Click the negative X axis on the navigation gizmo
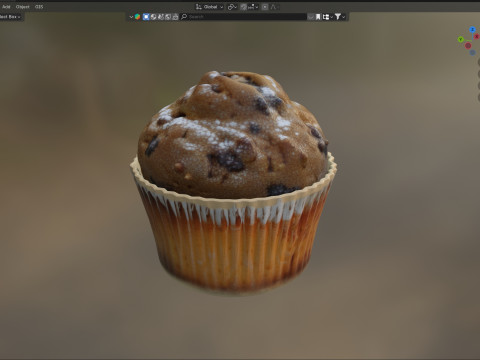This screenshot has height=360, width=480. click(x=468, y=46)
